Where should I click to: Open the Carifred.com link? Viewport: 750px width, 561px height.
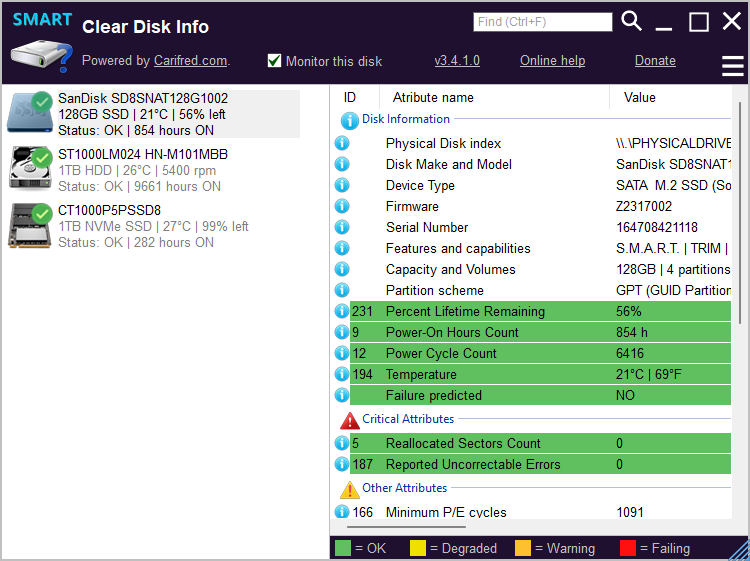click(x=190, y=61)
